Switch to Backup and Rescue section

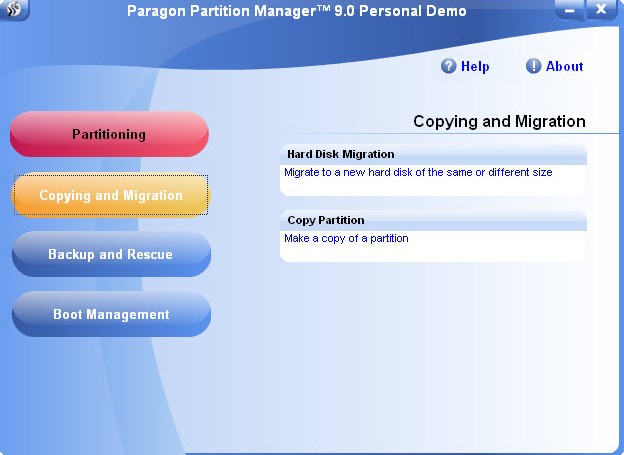[110, 255]
